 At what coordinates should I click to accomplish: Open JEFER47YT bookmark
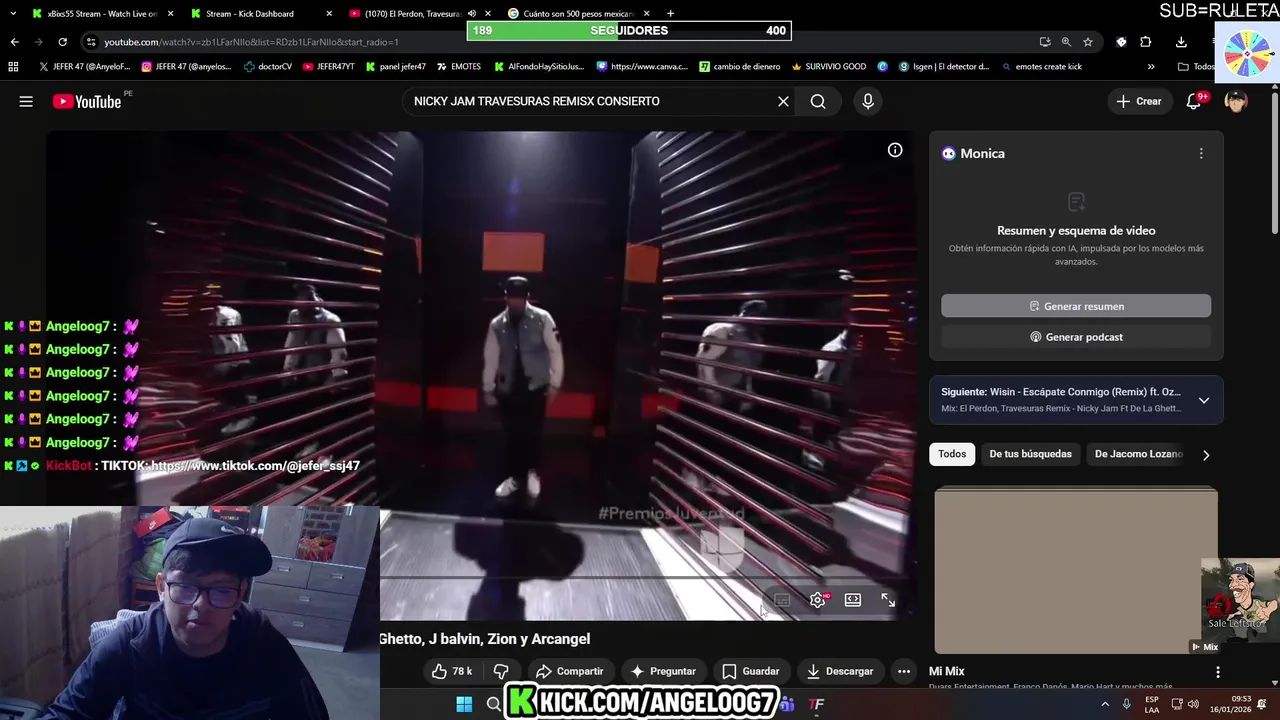click(328, 67)
